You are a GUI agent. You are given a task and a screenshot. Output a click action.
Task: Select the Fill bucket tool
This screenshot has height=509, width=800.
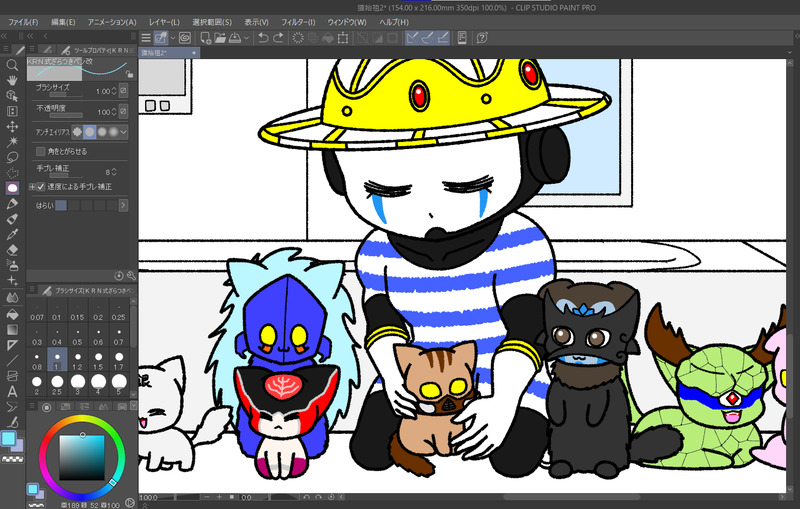point(12,314)
